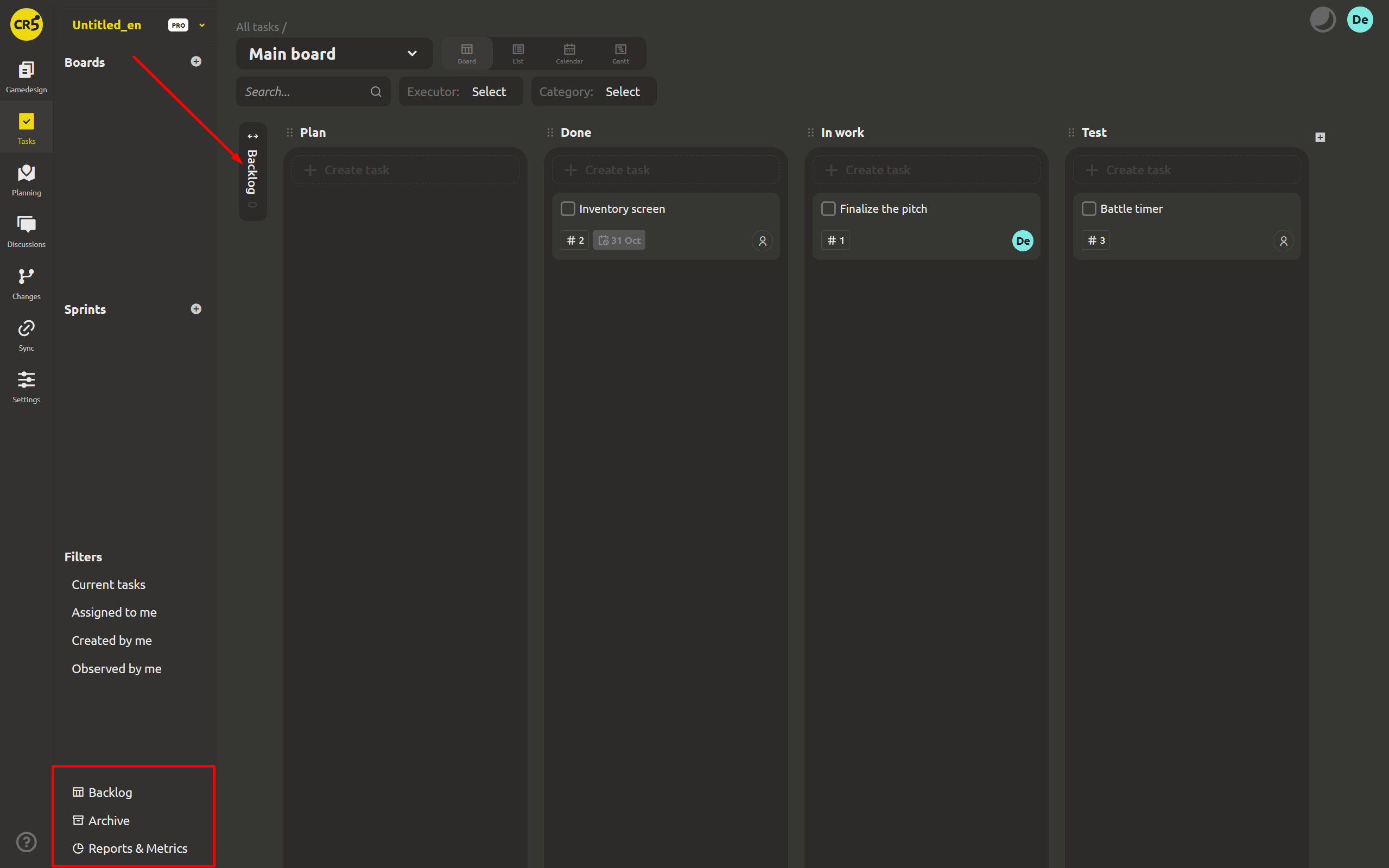Click the search magnifier icon
1389x868 pixels.
tap(376, 91)
